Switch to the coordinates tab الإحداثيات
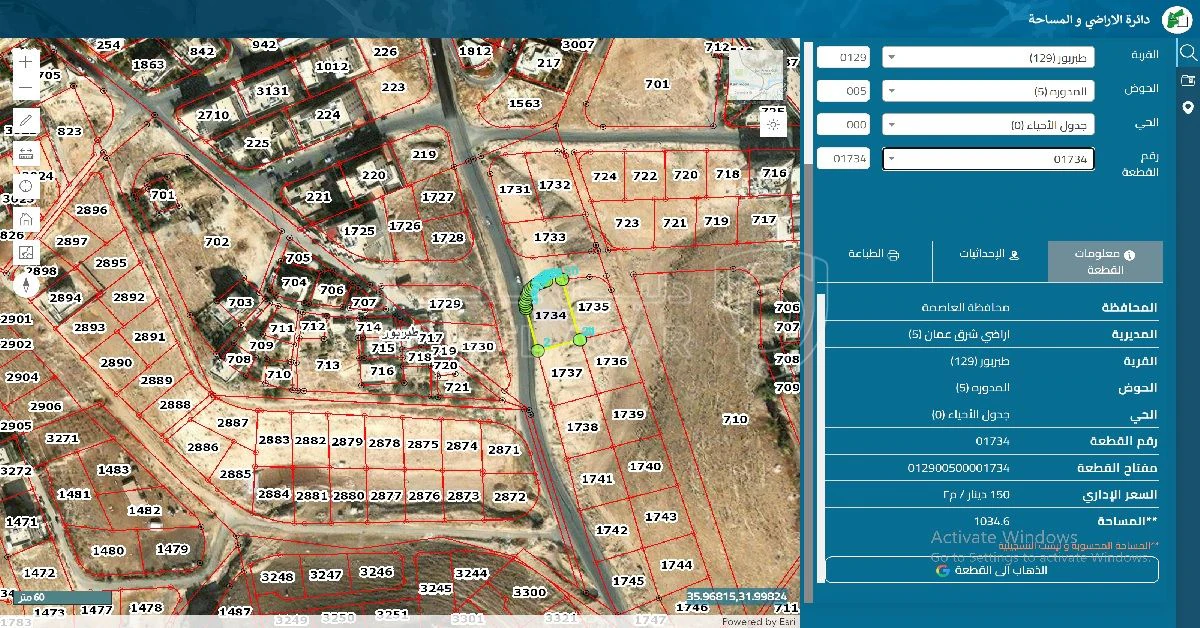The height and width of the screenshot is (628, 1200). [x=990, y=262]
